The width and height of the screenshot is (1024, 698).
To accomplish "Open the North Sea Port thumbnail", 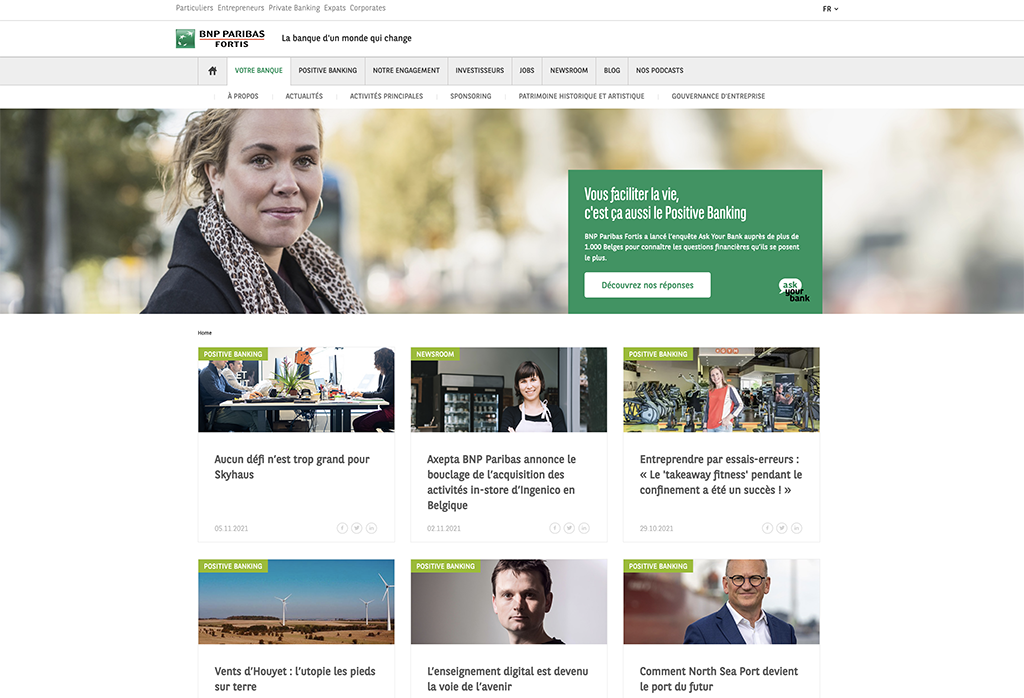I will coord(722,602).
